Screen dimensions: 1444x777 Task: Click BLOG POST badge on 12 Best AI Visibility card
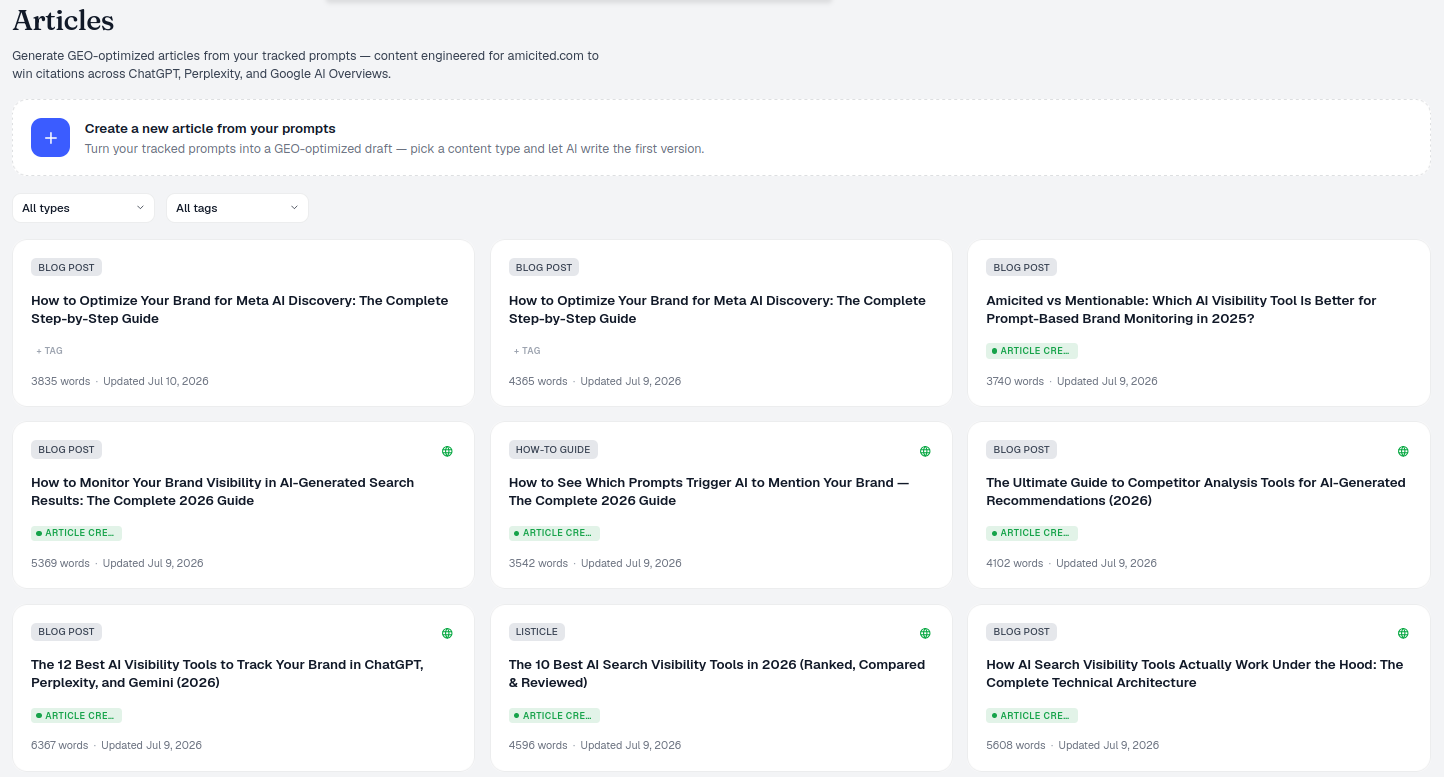[66, 632]
